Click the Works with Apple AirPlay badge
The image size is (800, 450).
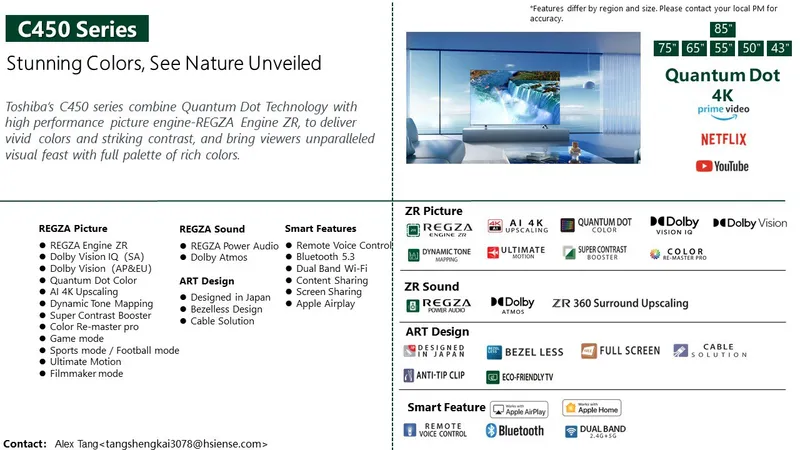pyautogui.click(x=519, y=409)
